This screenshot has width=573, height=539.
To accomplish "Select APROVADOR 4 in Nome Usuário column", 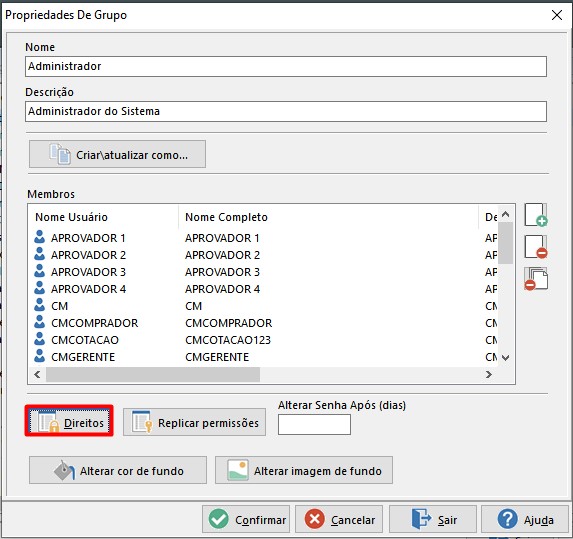I will 88,289.
